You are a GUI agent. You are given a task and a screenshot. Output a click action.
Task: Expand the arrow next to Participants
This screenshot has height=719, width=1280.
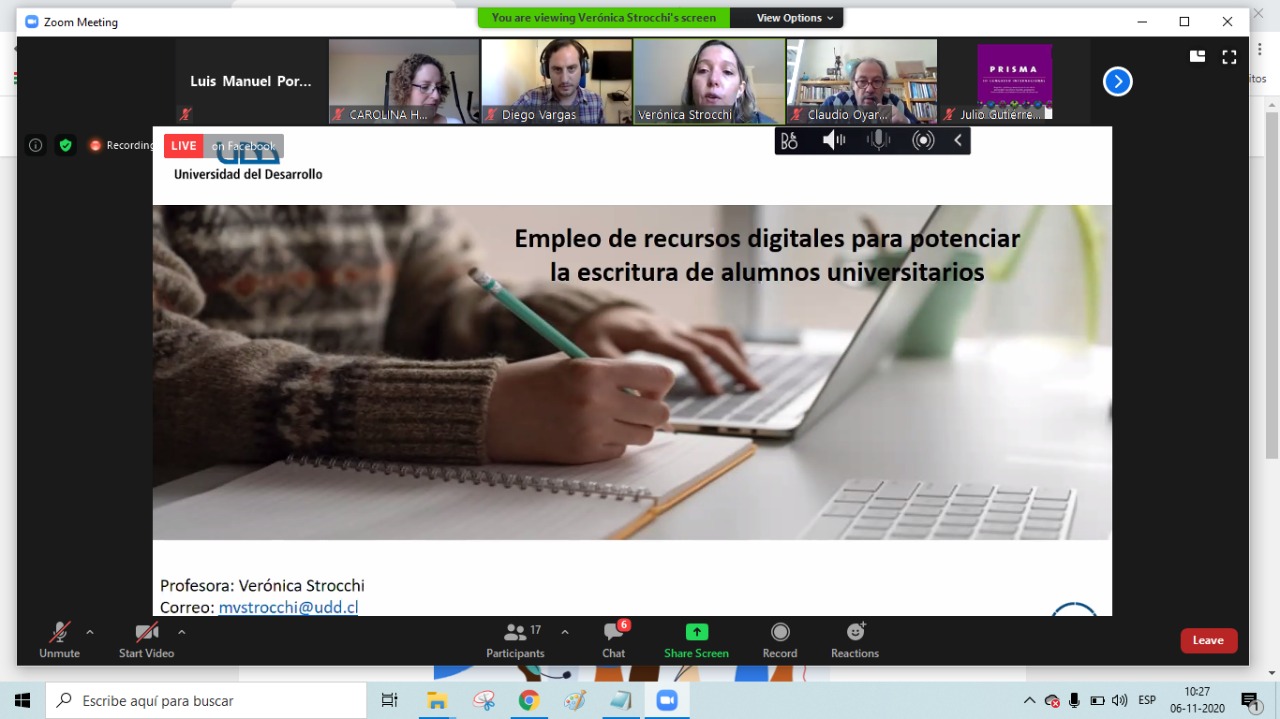565,632
